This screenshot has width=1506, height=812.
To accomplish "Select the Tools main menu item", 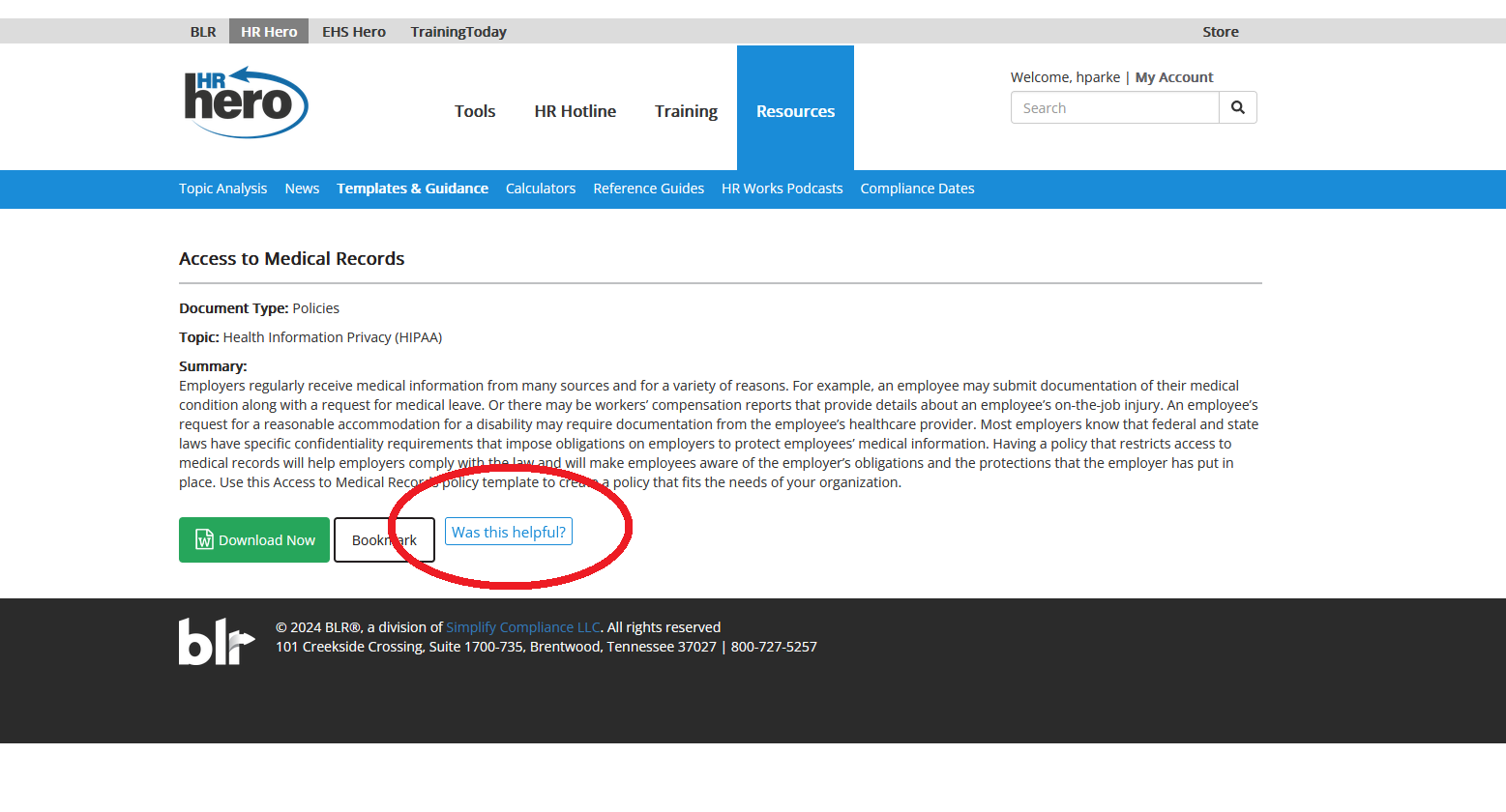I will (475, 111).
